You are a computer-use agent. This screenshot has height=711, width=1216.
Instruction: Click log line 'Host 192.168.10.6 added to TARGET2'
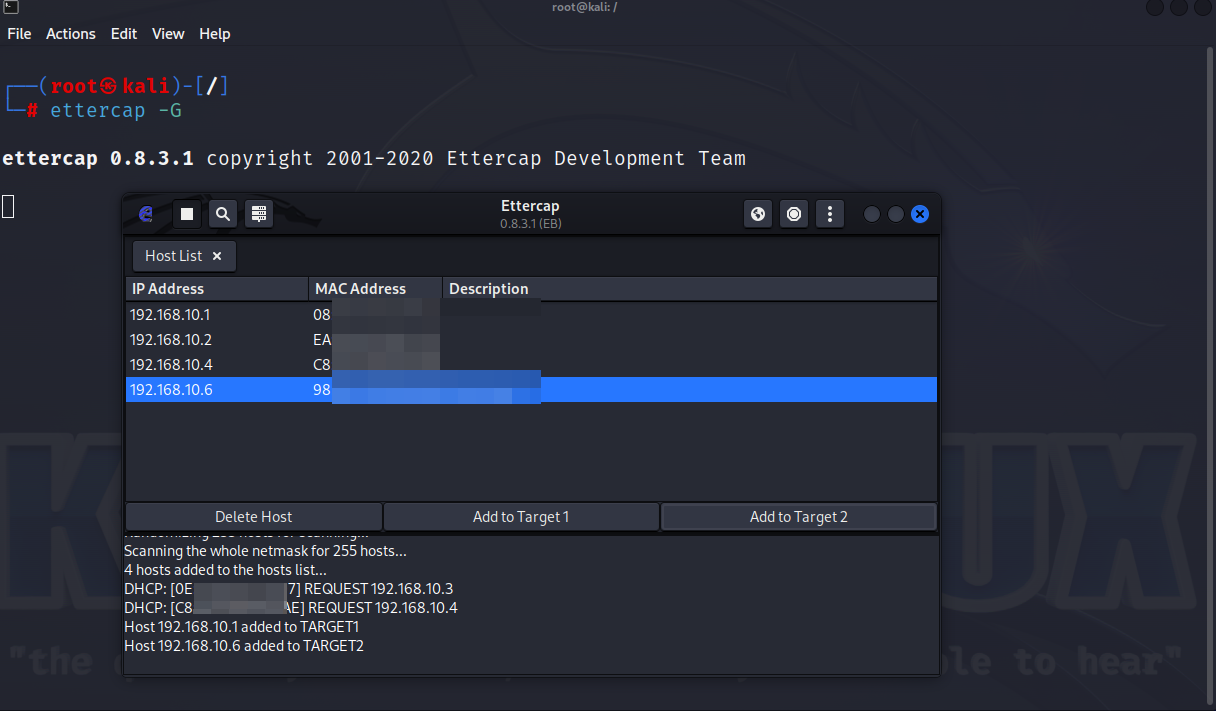click(244, 646)
